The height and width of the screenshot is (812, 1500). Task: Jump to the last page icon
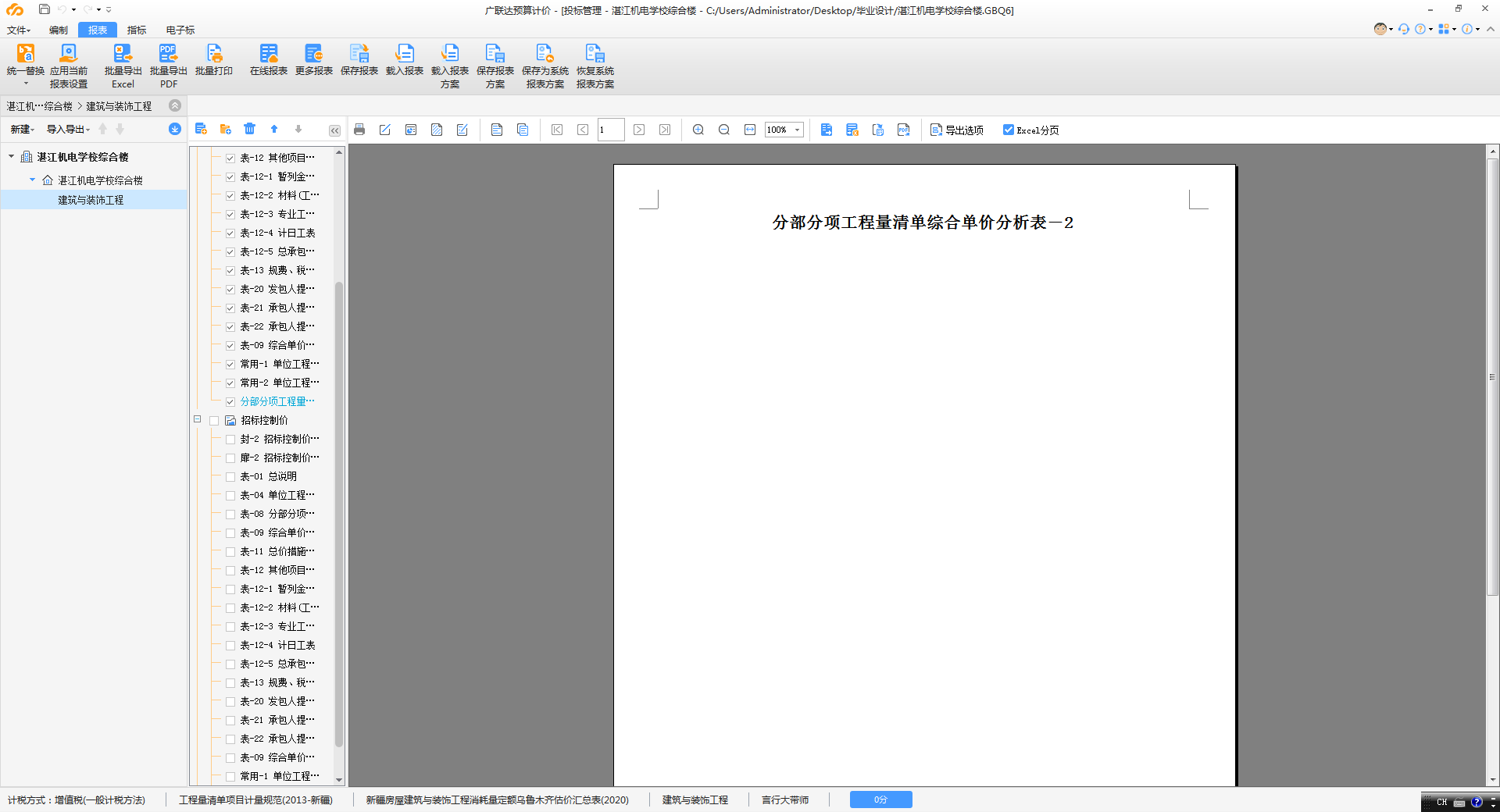click(665, 130)
